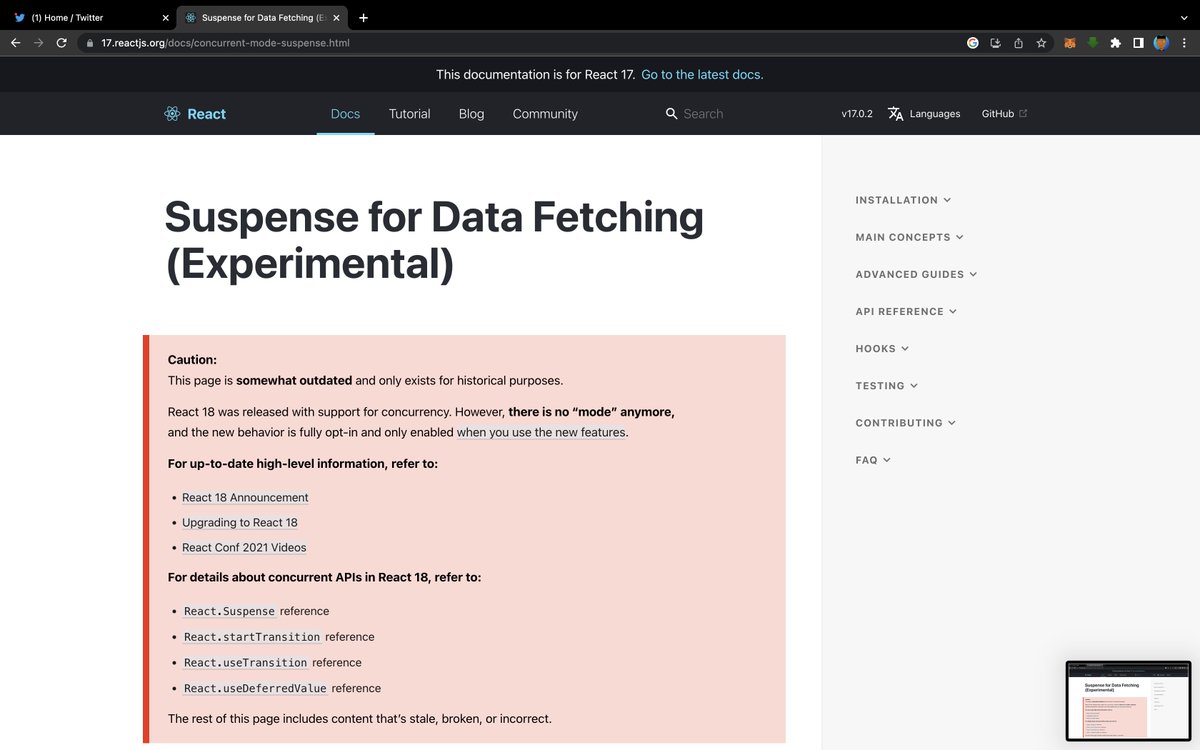
Task: Open the Docs nav item
Action: click(x=345, y=114)
